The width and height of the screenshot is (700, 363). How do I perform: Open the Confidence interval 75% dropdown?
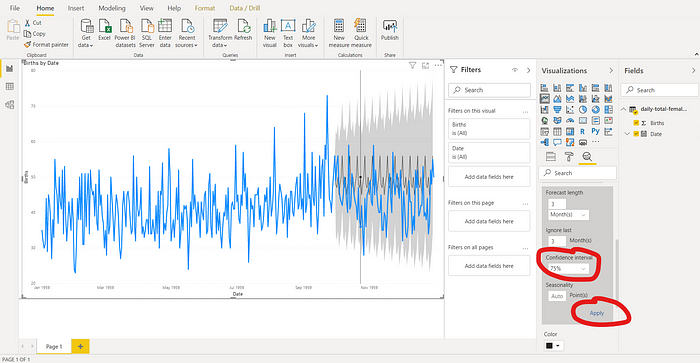click(x=568, y=269)
